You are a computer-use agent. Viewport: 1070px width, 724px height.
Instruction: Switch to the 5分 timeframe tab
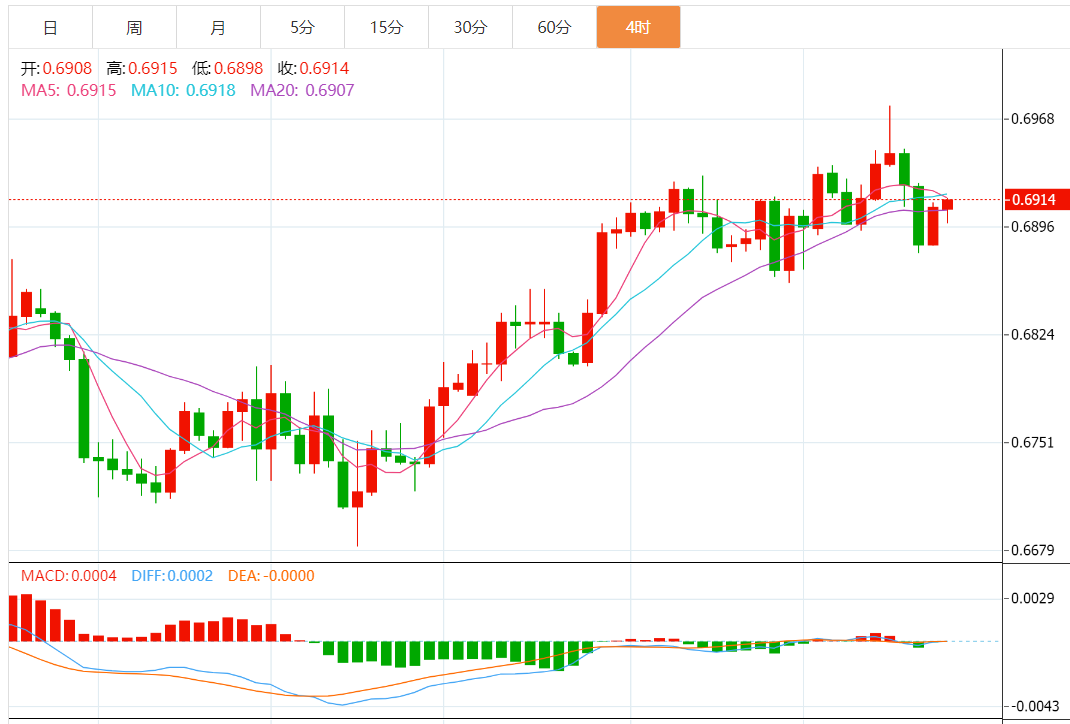click(302, 27)
